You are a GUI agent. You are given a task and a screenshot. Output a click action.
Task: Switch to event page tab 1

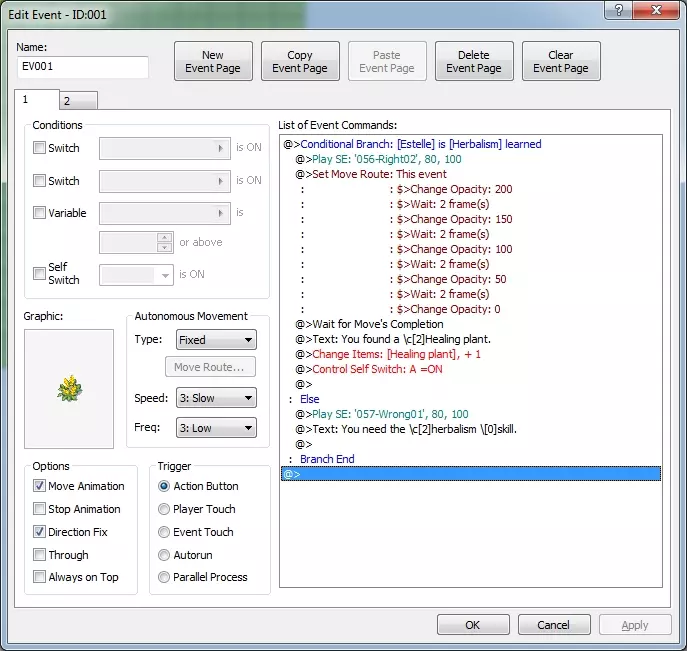pyautogui.click(x=37, y=99)
